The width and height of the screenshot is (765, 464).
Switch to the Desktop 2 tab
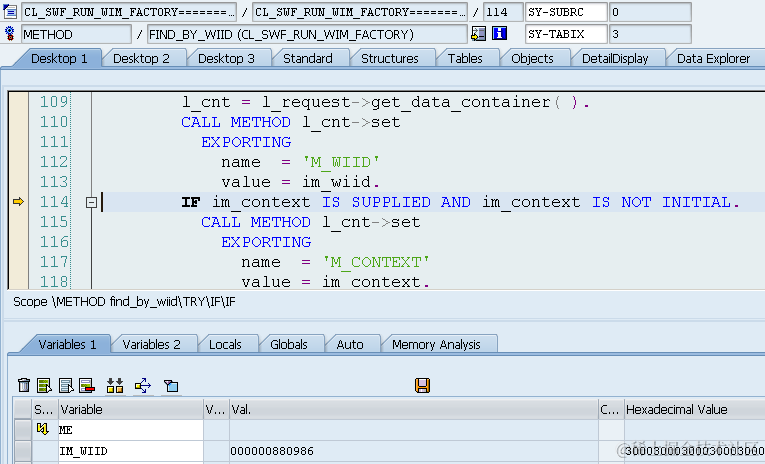pyautogui.click(x=141, y=59)
